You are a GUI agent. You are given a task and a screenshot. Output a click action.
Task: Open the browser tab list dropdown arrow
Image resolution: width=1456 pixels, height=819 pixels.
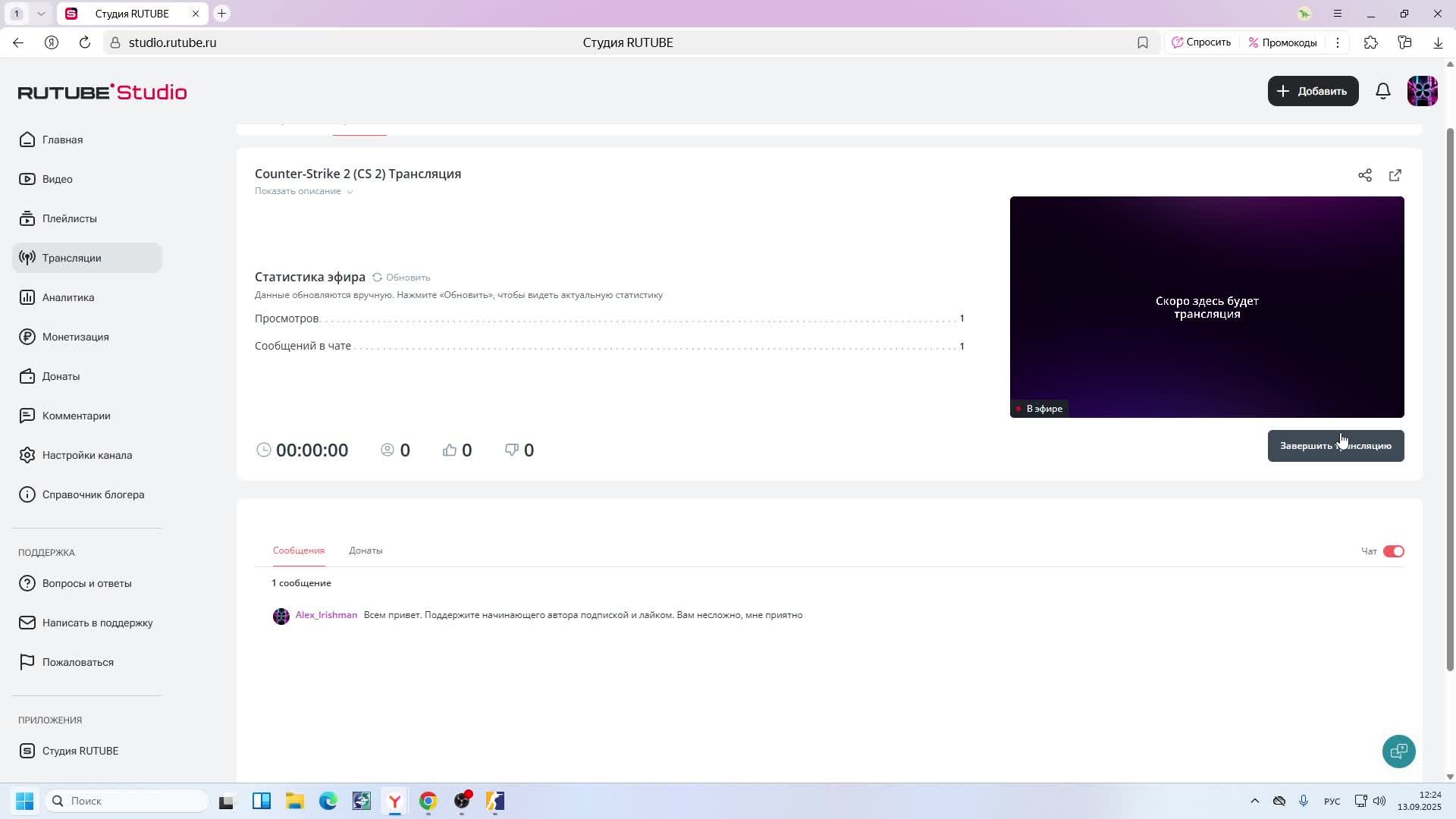[x=41, y=14]
